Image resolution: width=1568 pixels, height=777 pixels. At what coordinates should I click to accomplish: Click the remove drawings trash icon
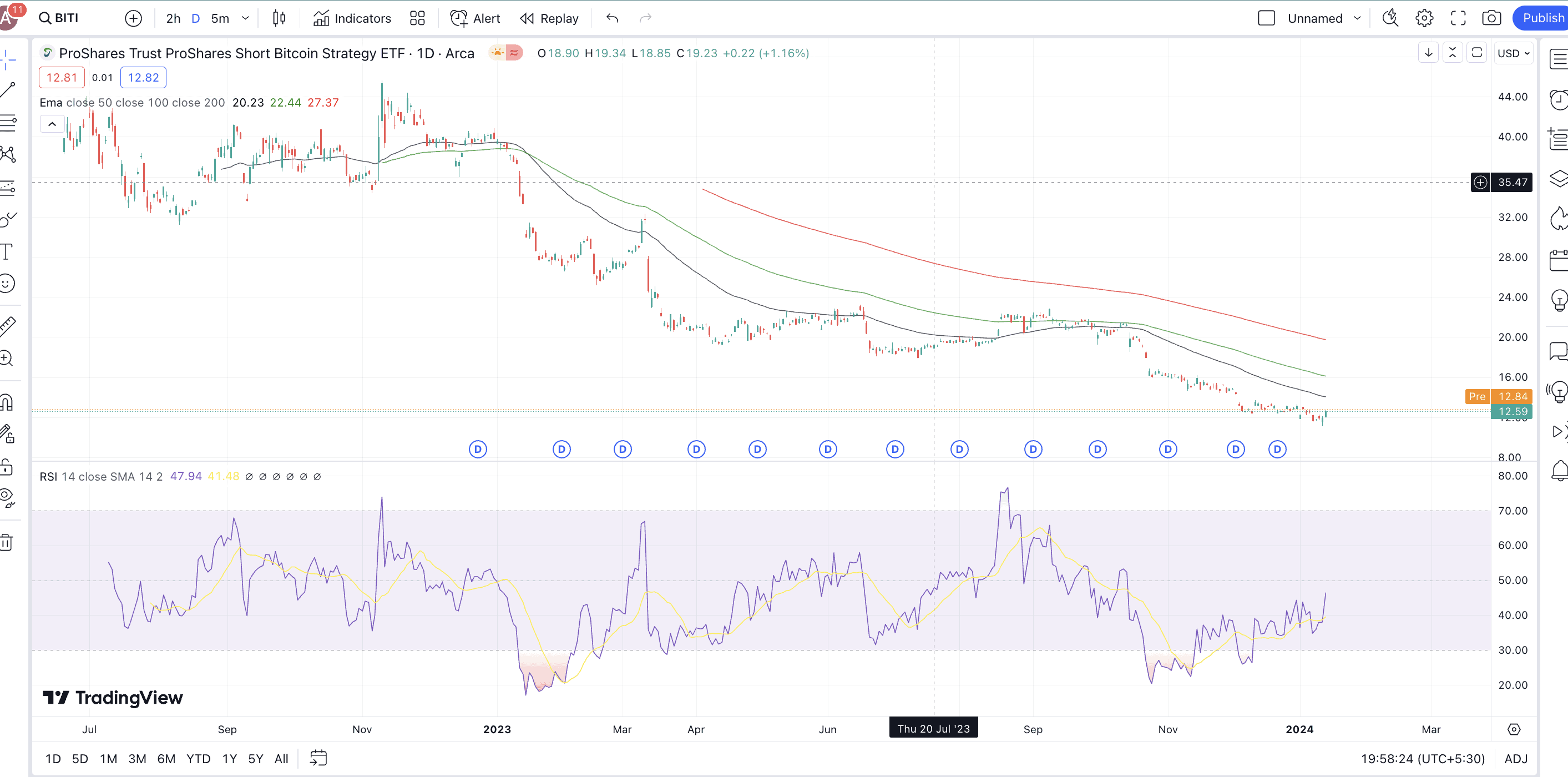click(7, 542)
